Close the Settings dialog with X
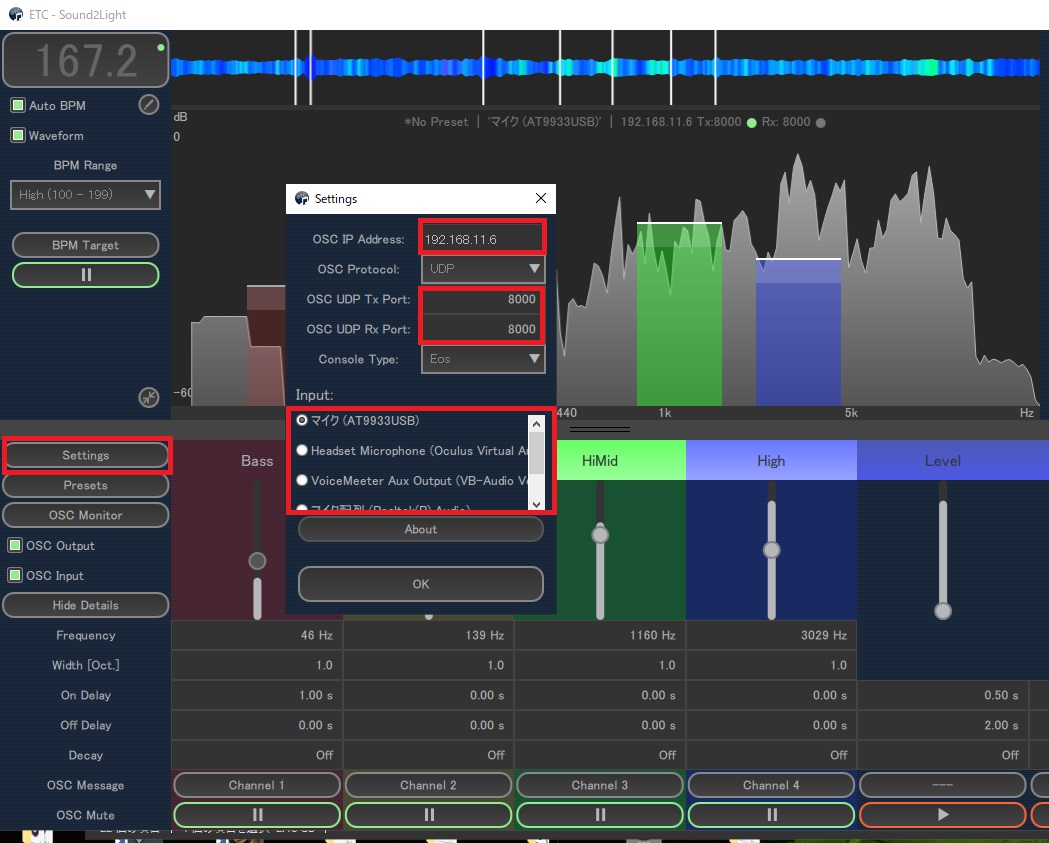Image resolution: width=1049 pixels, height=843 pixels. pyautogui.click(x=541, y=198)
